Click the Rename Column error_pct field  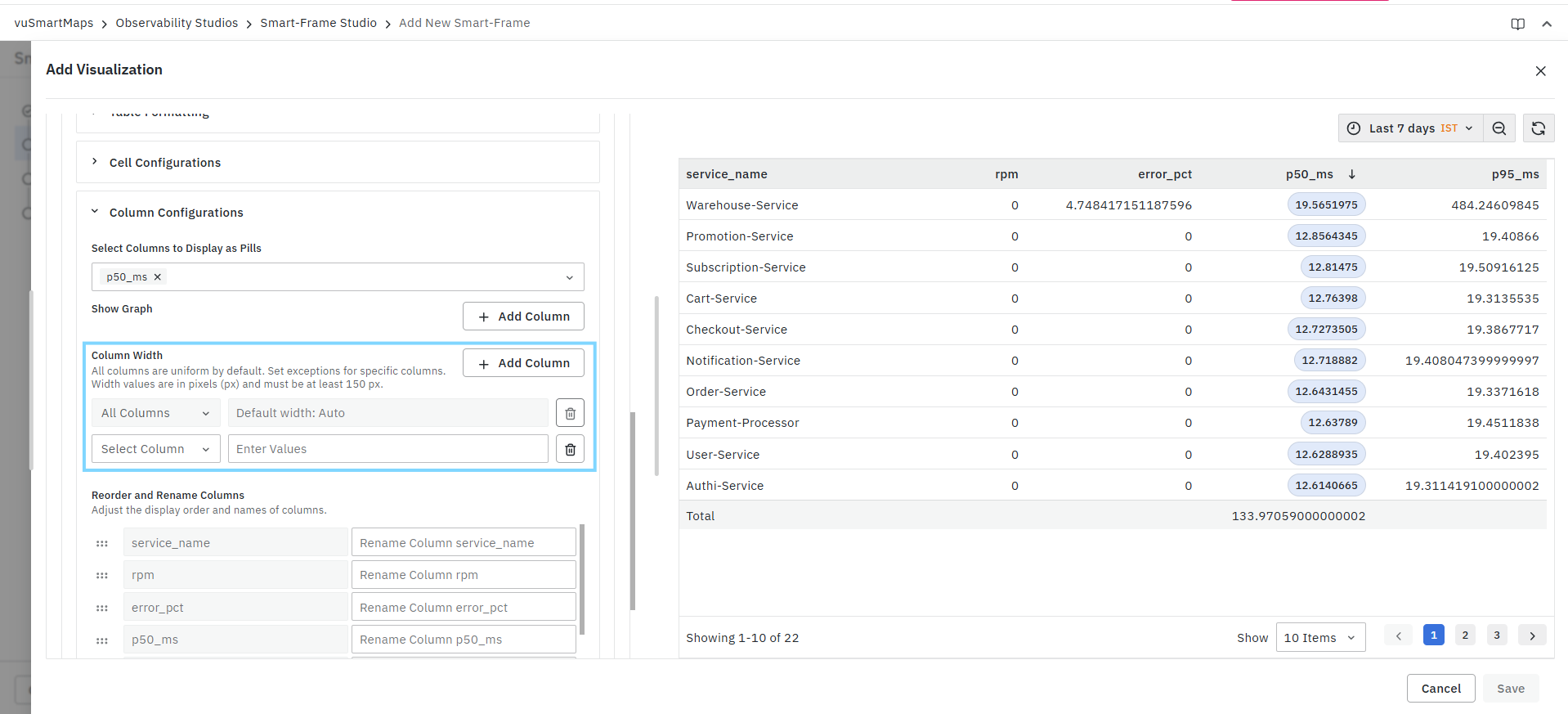[x=464, y=608]
